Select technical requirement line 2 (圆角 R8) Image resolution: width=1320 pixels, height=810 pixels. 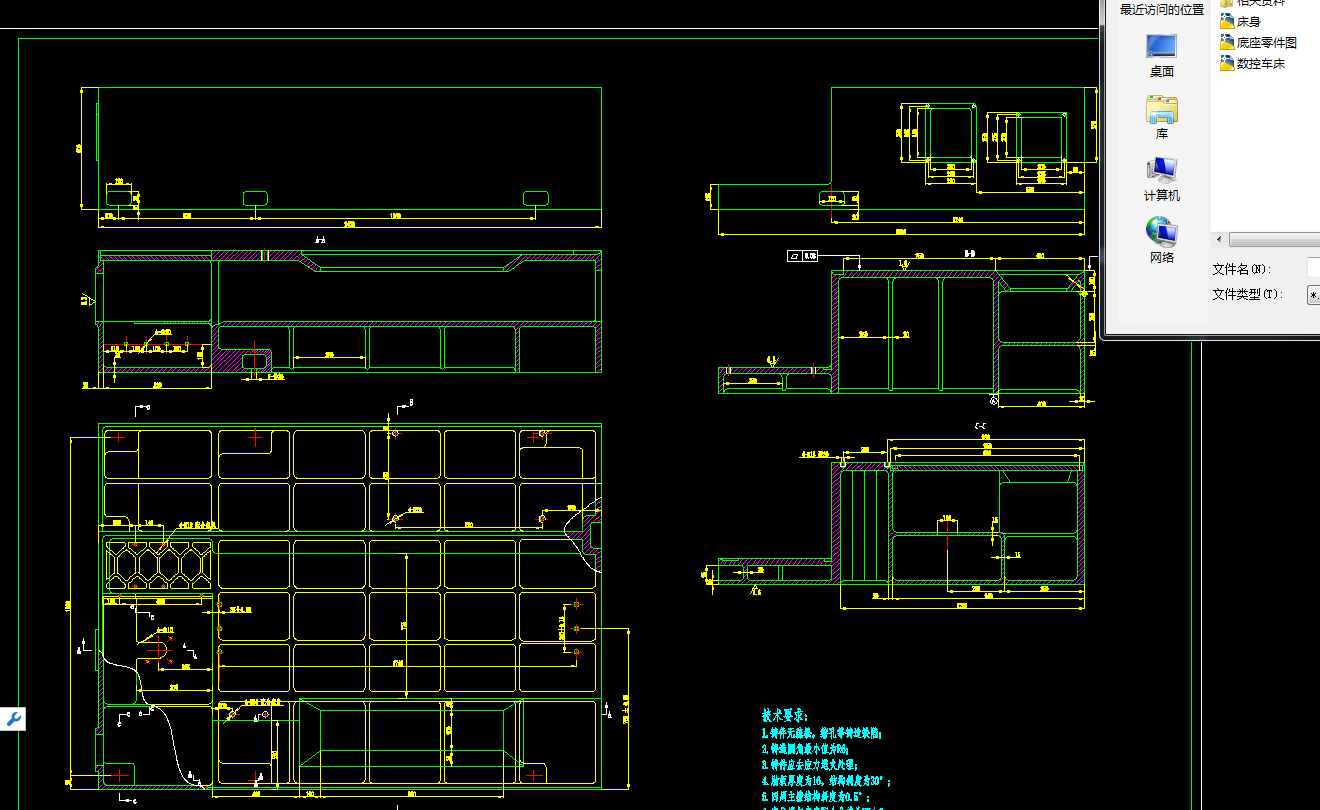805,749
